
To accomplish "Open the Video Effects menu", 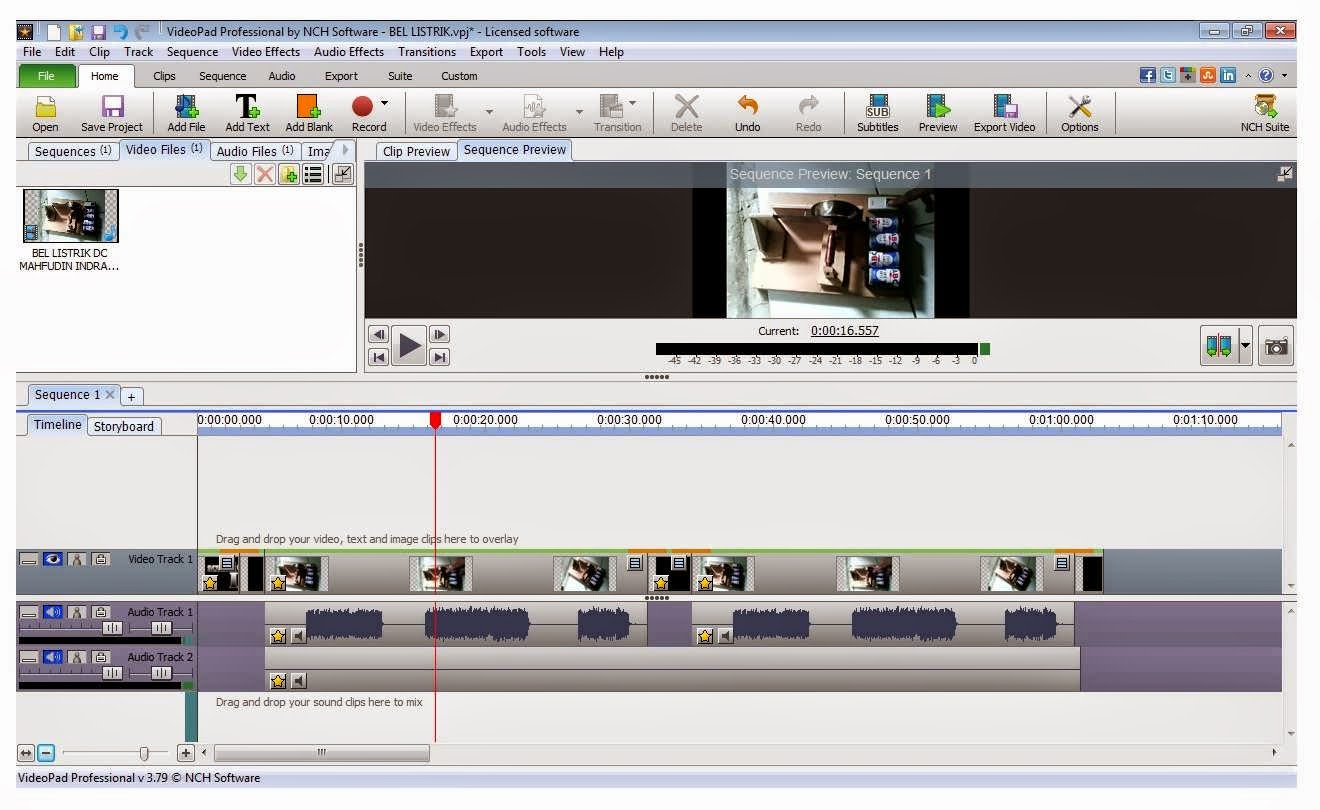I will (266, 52).
